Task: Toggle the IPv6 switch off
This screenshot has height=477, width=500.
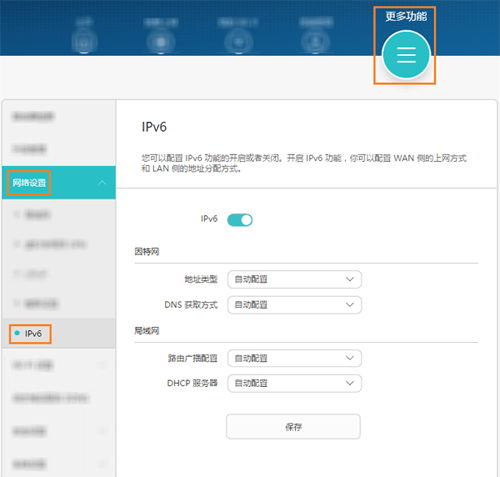Action: point(240,220)
